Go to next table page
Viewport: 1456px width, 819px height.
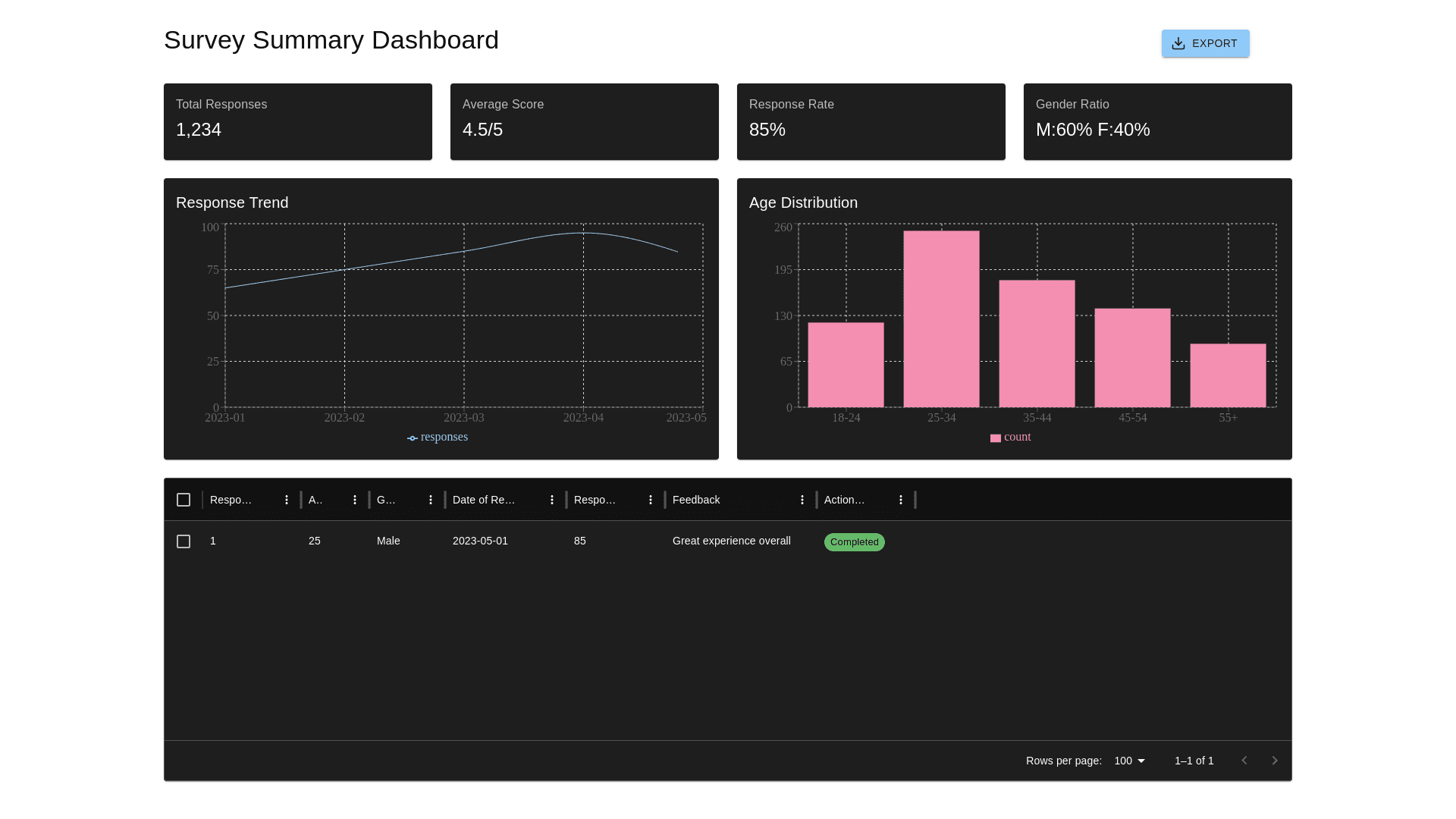1275,761
